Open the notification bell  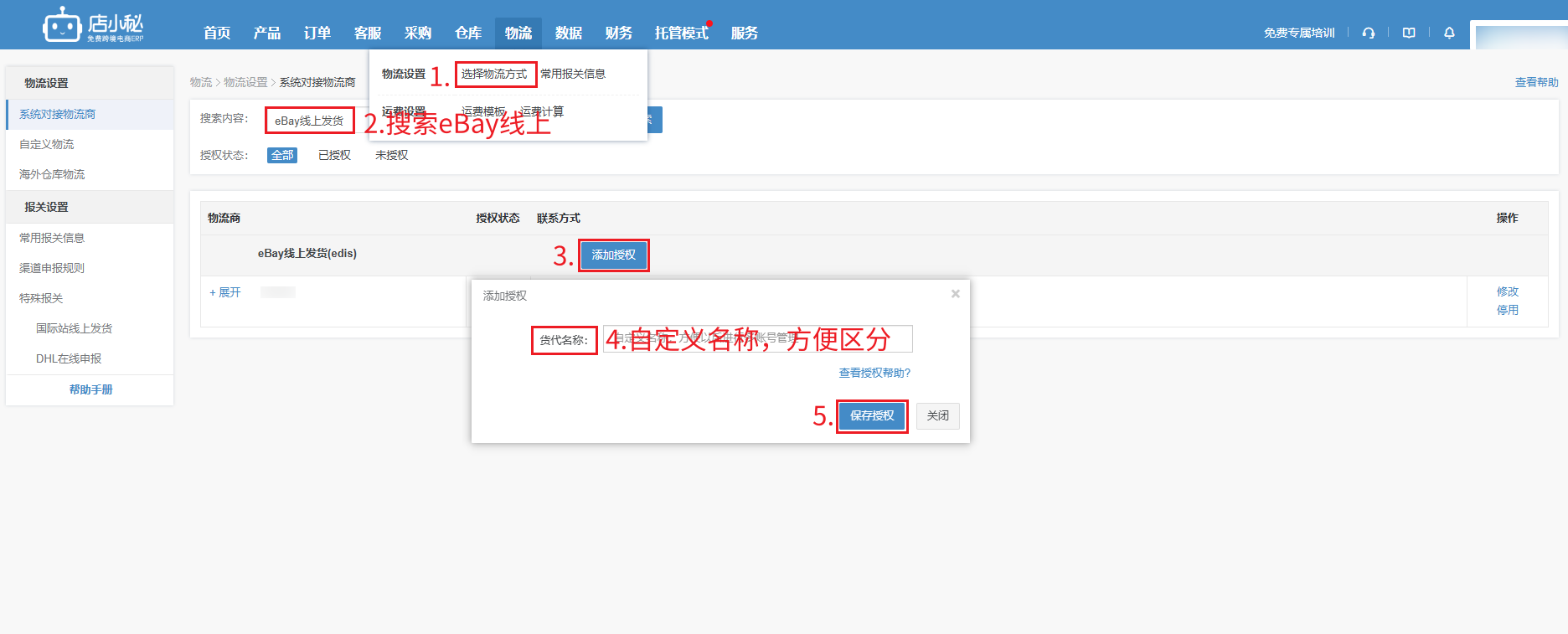[1449, 33]
